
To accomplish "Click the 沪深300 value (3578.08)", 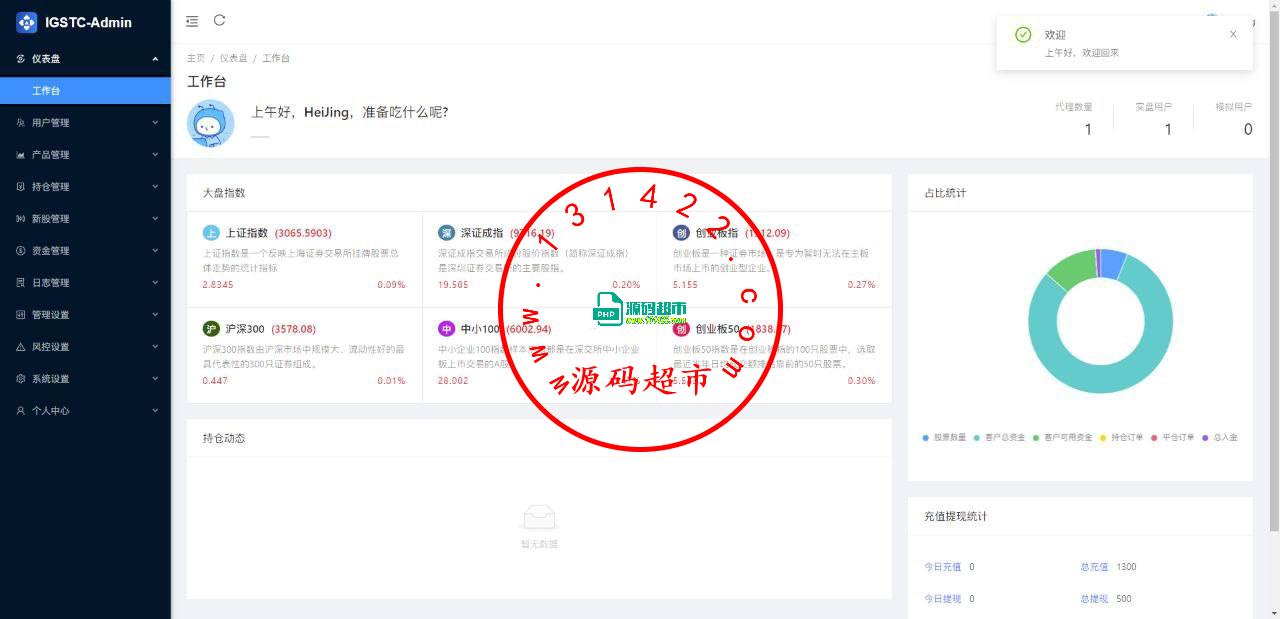I will (294, 329).
